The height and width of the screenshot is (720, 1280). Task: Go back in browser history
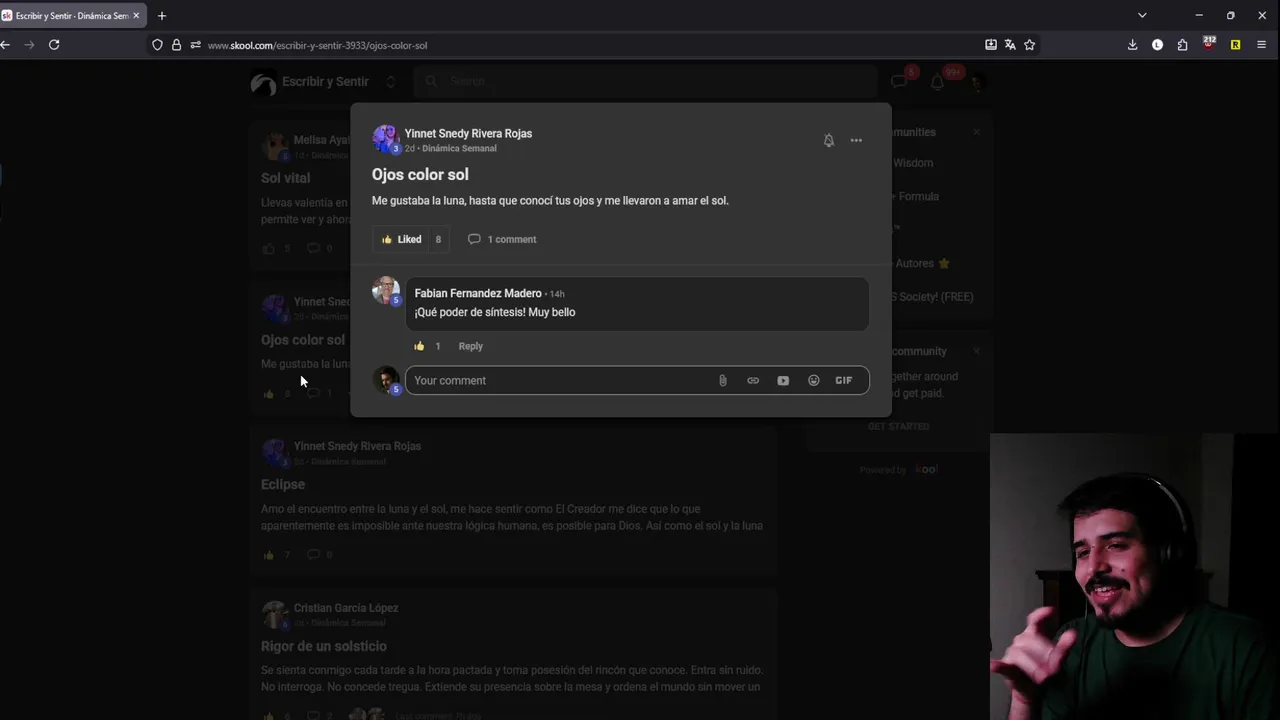[x=5, y=44]
